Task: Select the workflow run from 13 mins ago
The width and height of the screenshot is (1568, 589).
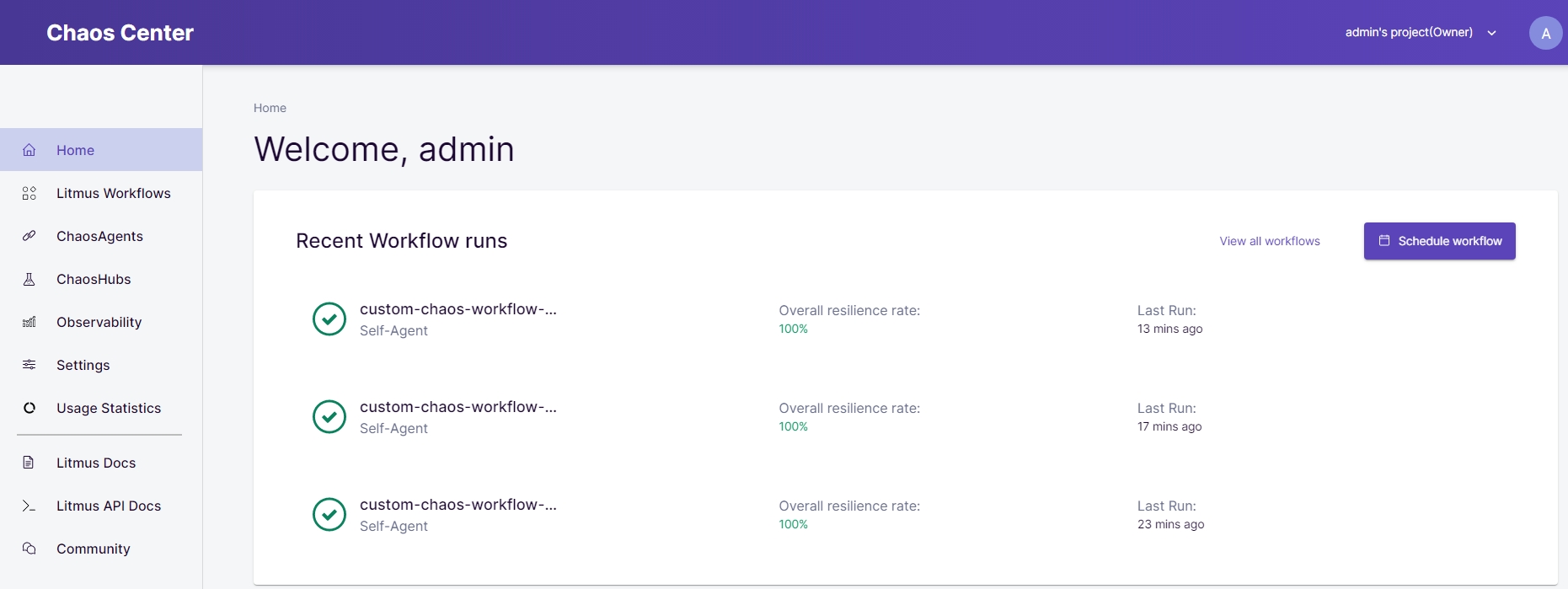Action: tap(458, 309)
